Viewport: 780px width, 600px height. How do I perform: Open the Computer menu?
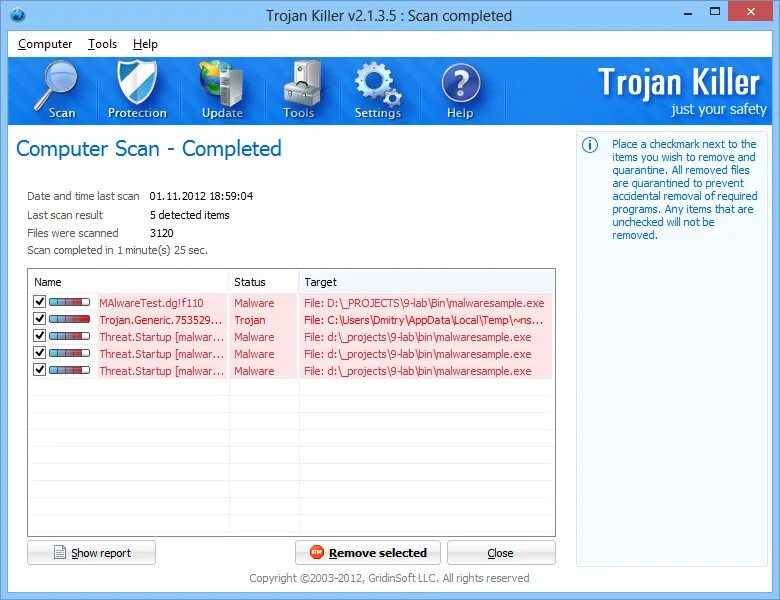[x=45, y=44]
